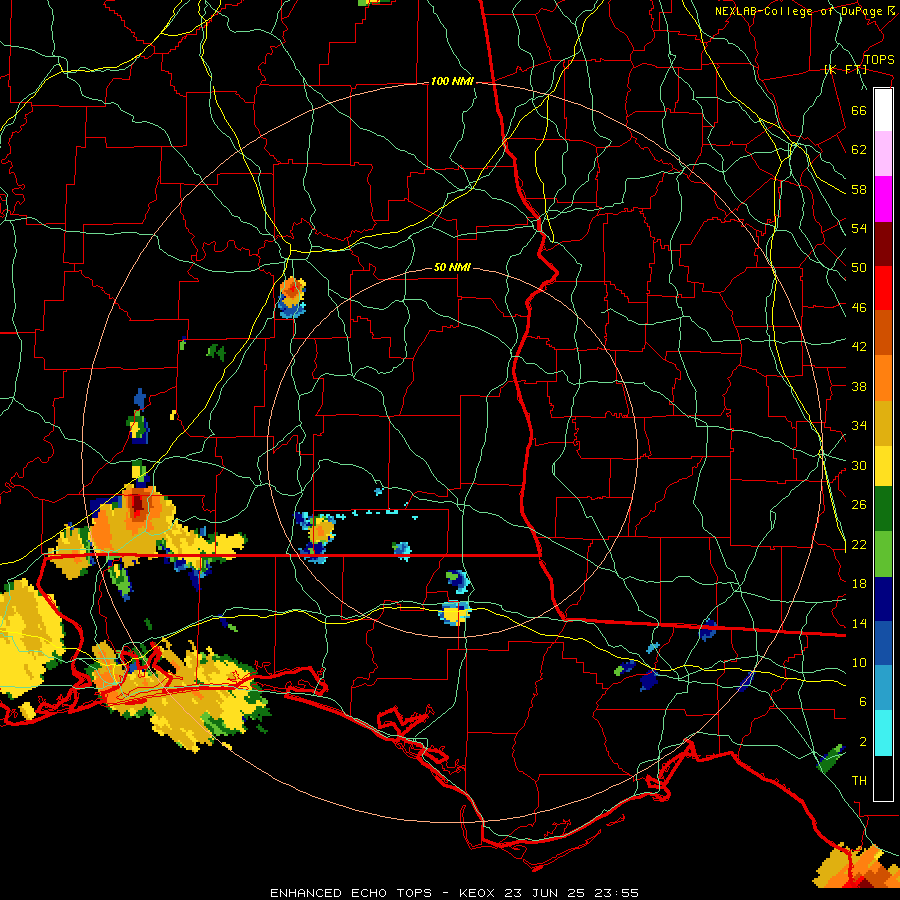Click the white swatch in the legend
The width and height of the screenshot is (900, 900).
click(x=883, y=110)
